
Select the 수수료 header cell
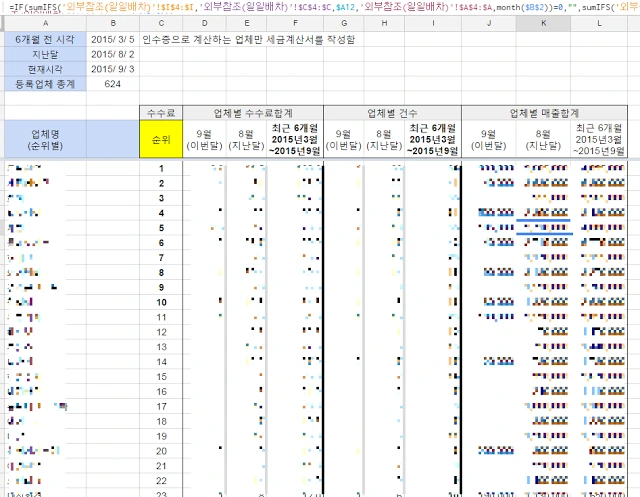tap(161, 113)
